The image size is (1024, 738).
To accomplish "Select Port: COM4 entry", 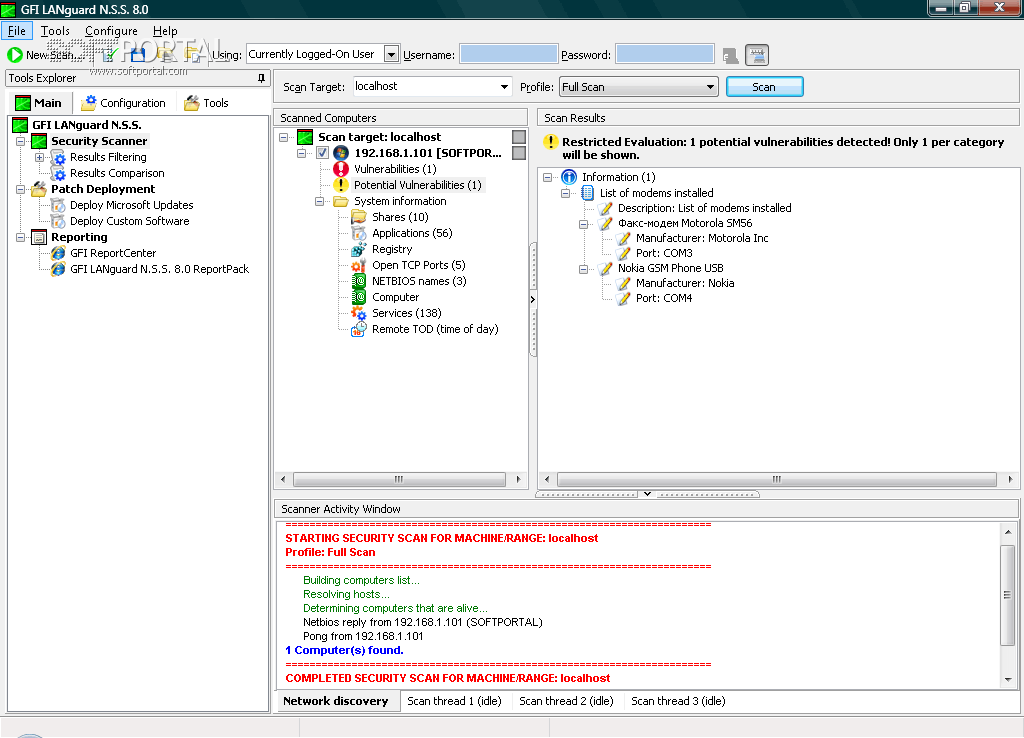I will pos(664,298).
